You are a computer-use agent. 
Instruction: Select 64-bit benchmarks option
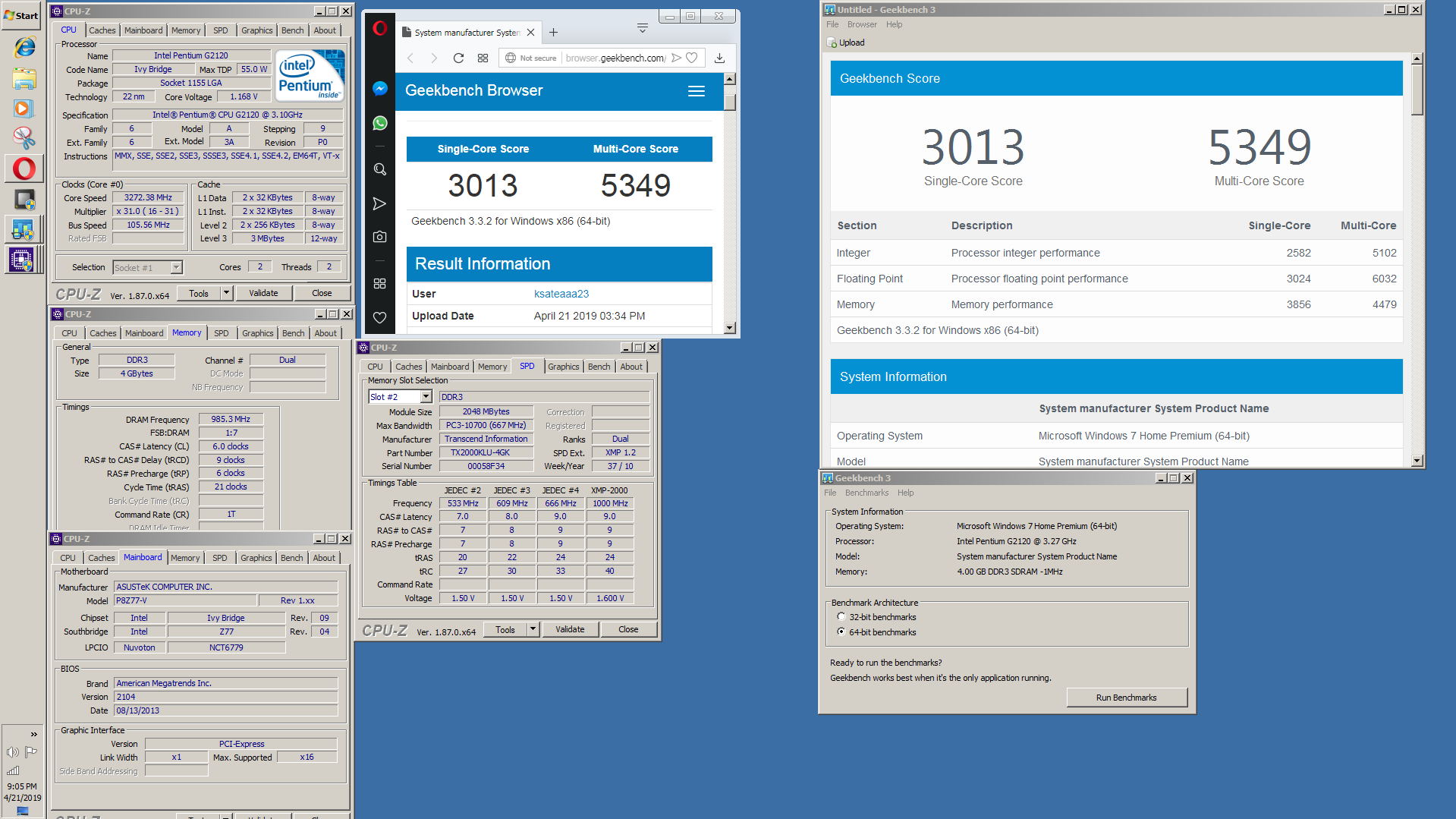tap(841, 632)
